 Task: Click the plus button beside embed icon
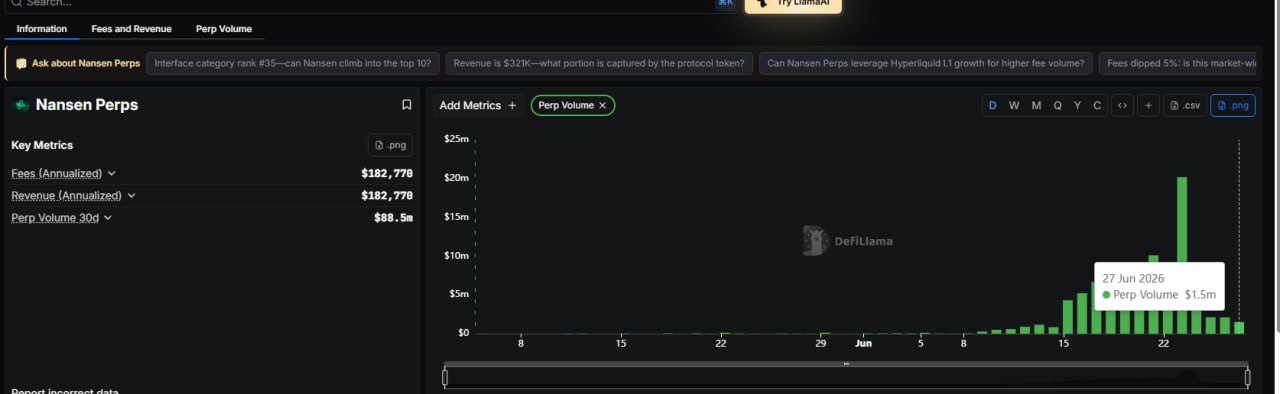click(x=1148, y=105)
